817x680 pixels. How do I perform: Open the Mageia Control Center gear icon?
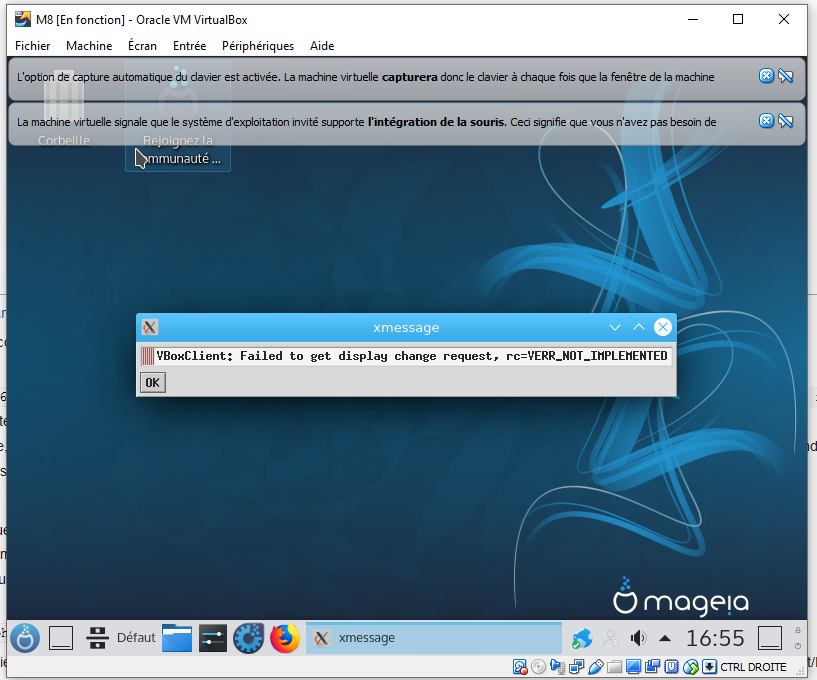coord(248,638)
